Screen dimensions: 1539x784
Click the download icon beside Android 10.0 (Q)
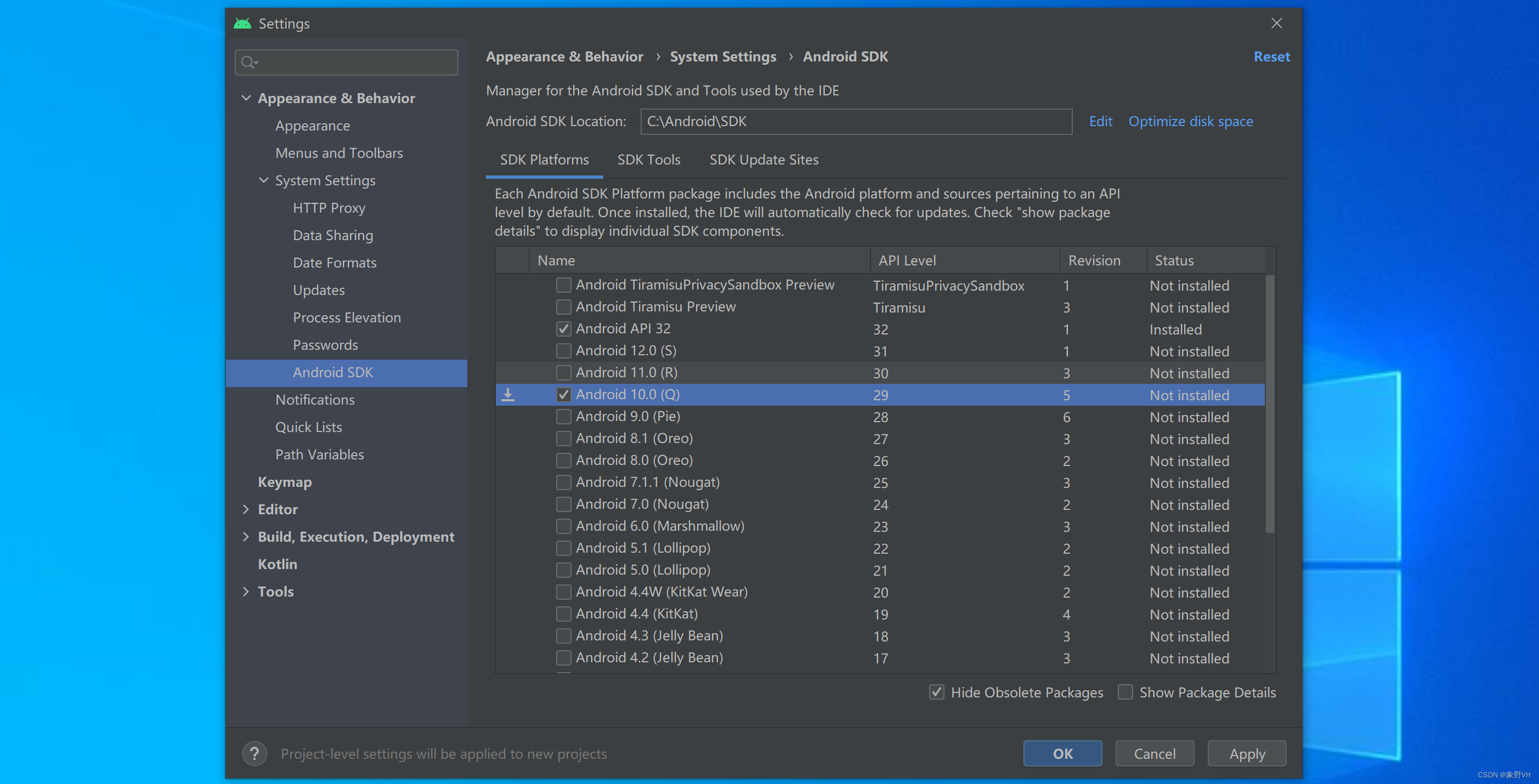click(508, 395)
